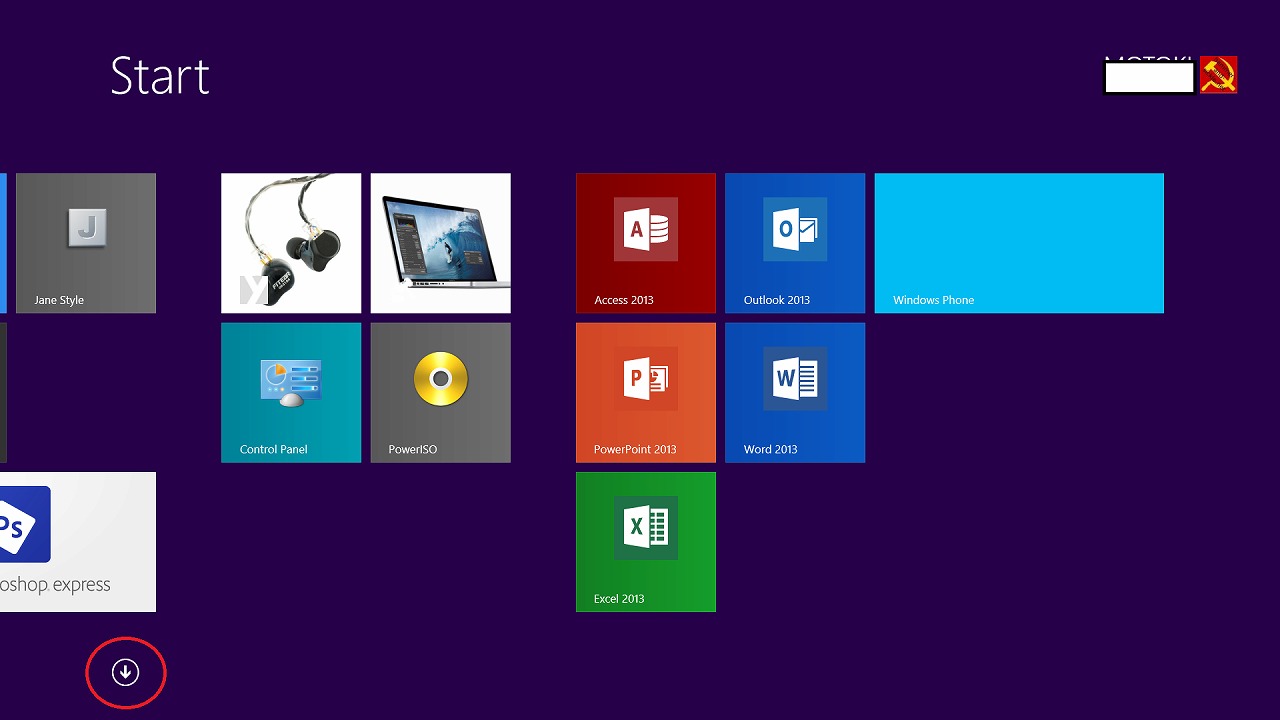The image size is (1280, 720).
Task: Open Photoshop Express tile
Action: tap(78, 542)
